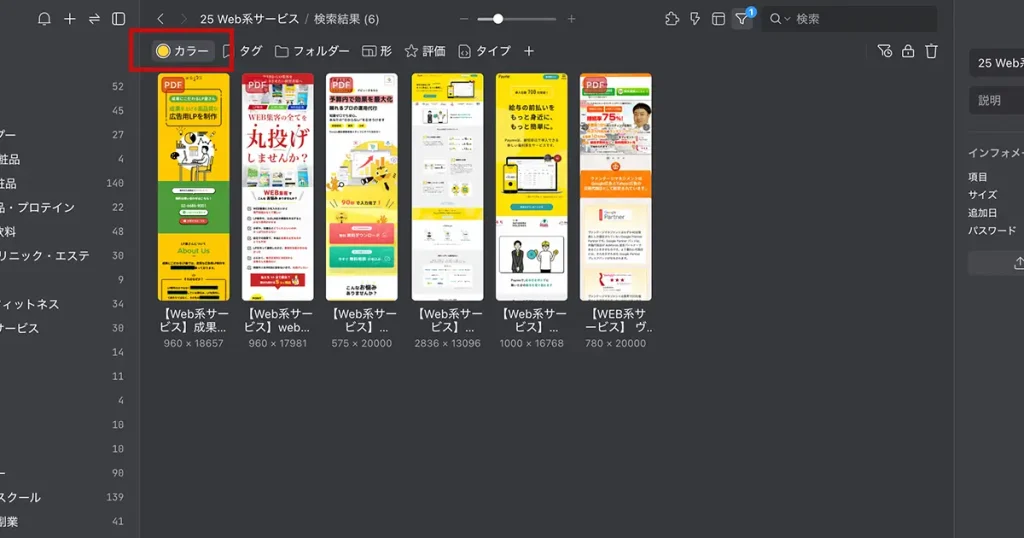Open the タイプ type filter
1024x538 pixels.
pos(484,51)
